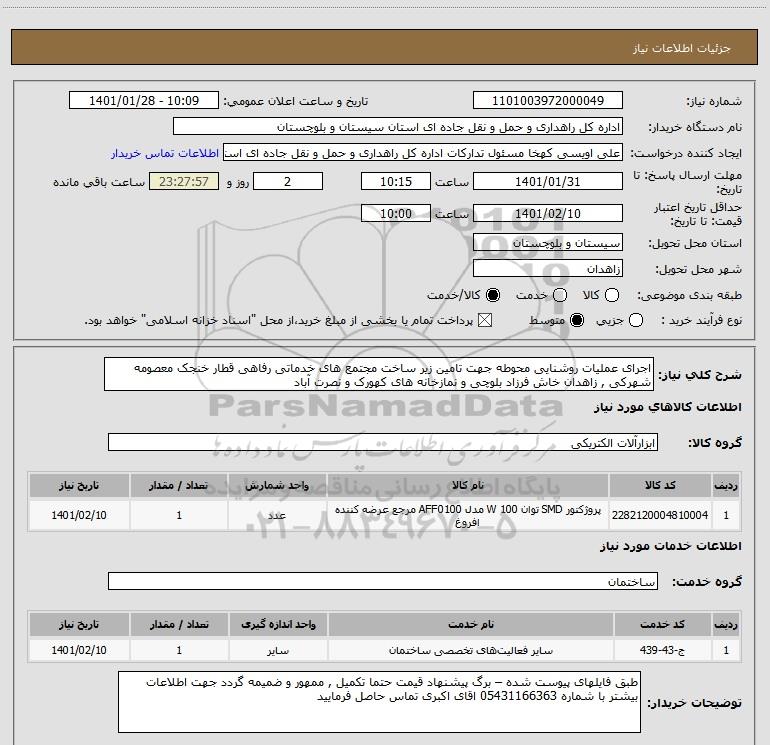Choose the جزیی purchase type radio

636,321
